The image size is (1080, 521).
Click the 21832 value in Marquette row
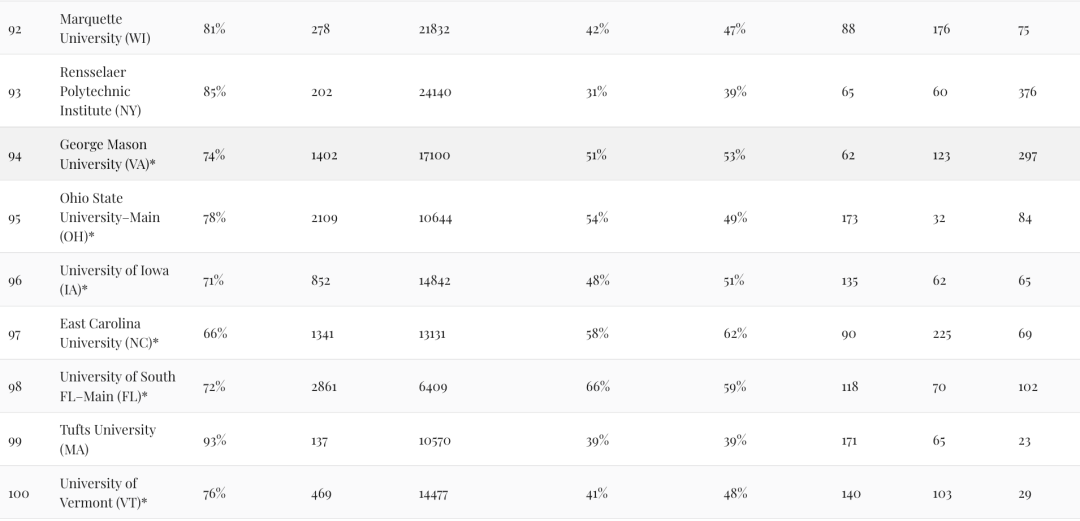tap(434, 29)
